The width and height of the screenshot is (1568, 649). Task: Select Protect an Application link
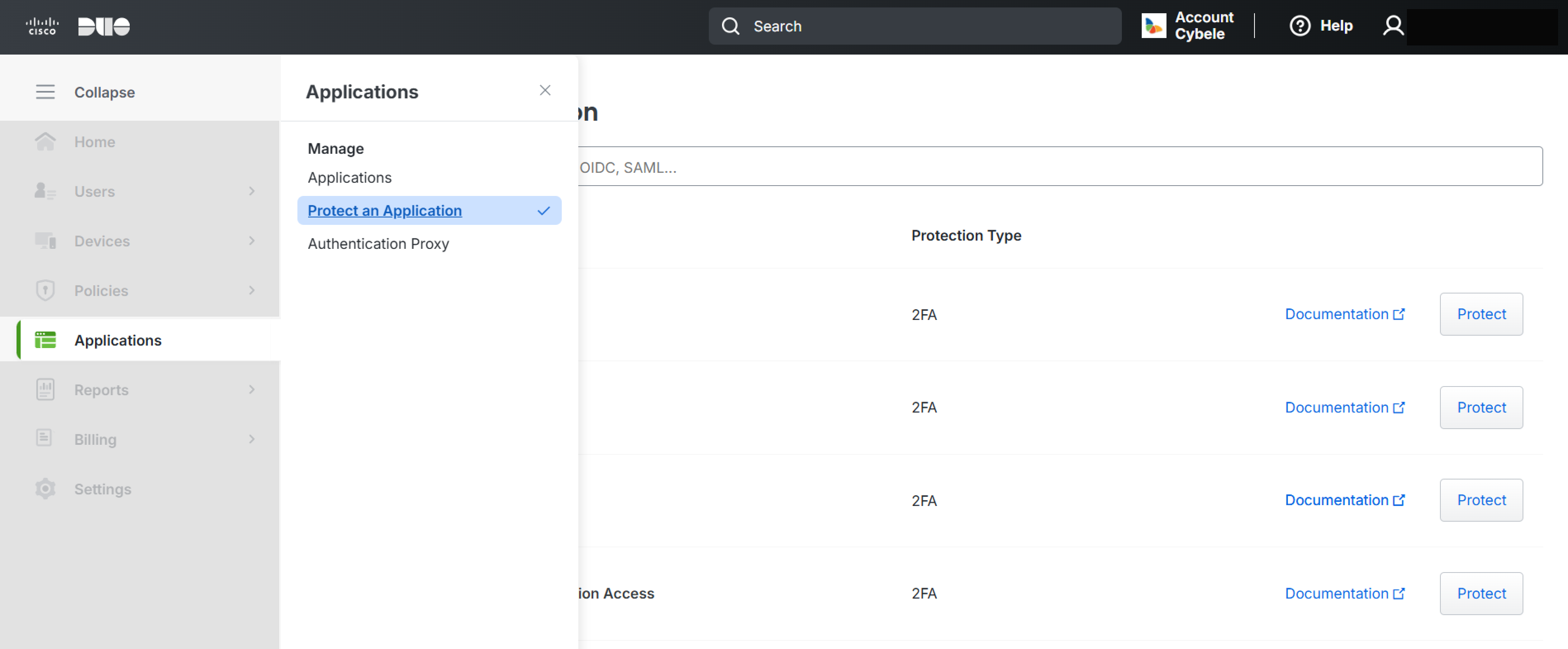[385, 211]
